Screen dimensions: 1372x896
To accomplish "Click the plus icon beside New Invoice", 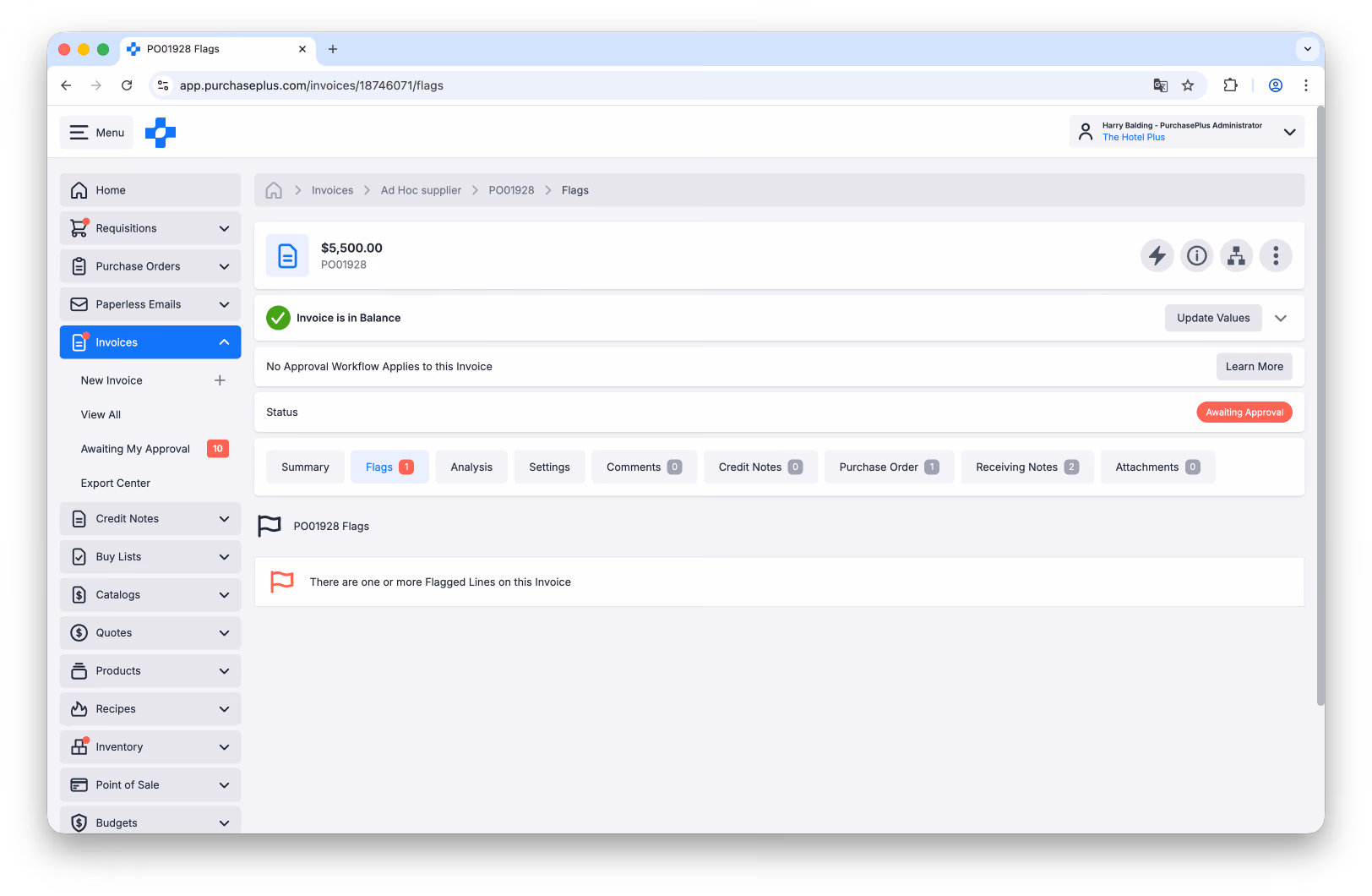I will tap(220, 380).
